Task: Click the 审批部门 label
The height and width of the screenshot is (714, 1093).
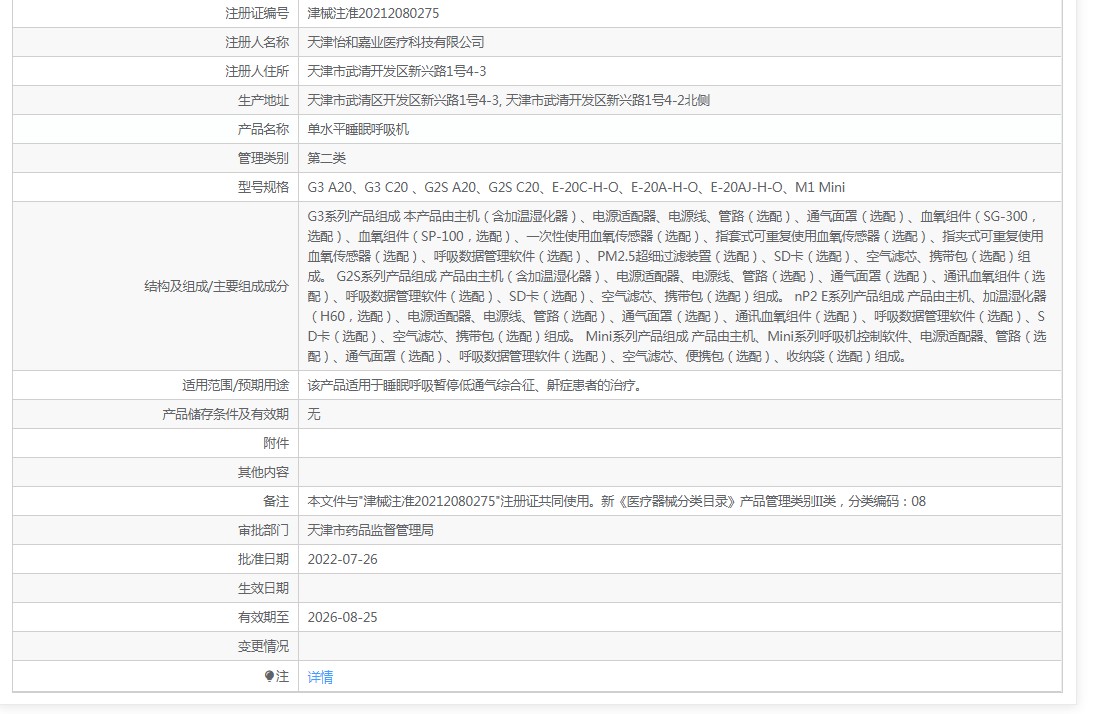Action: (263, 531)
